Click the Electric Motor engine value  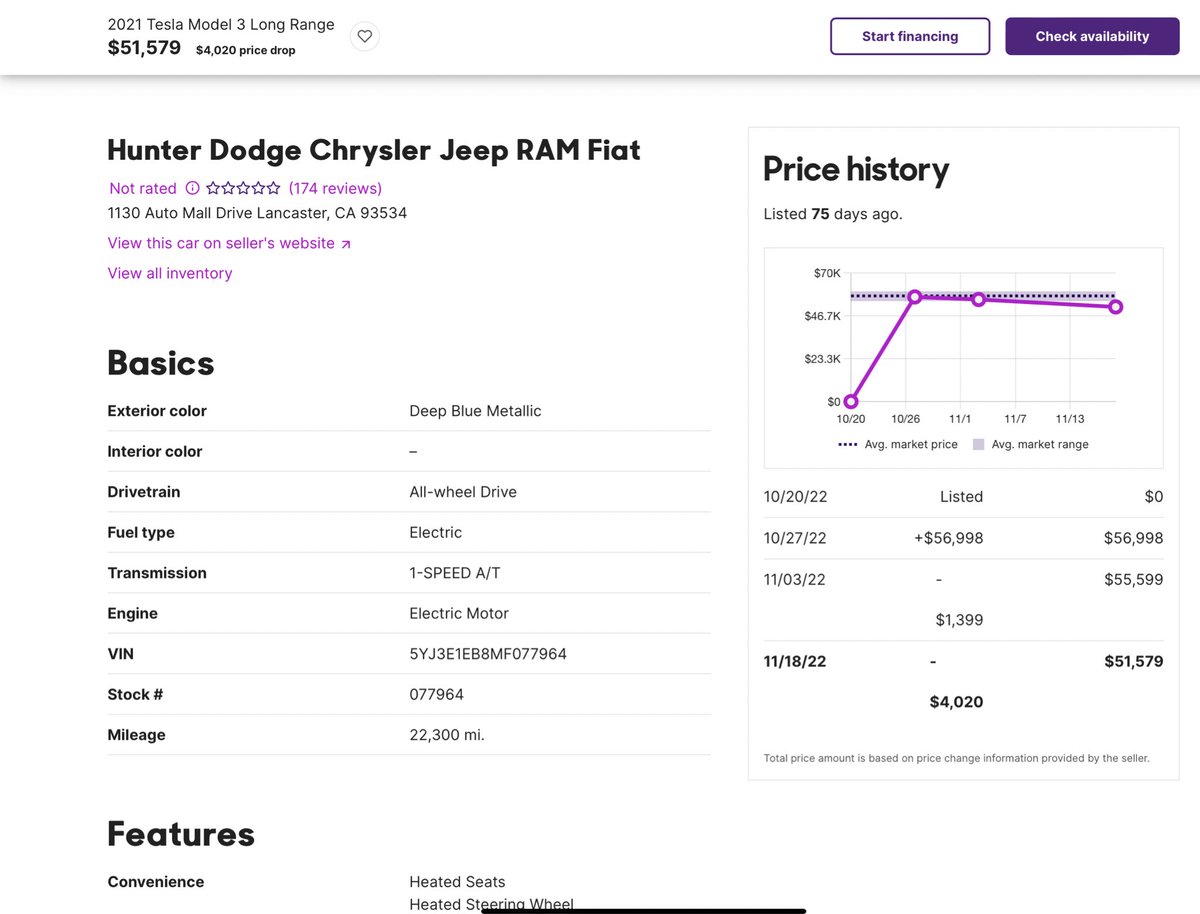pyautogui.click(x=459, y=613)
